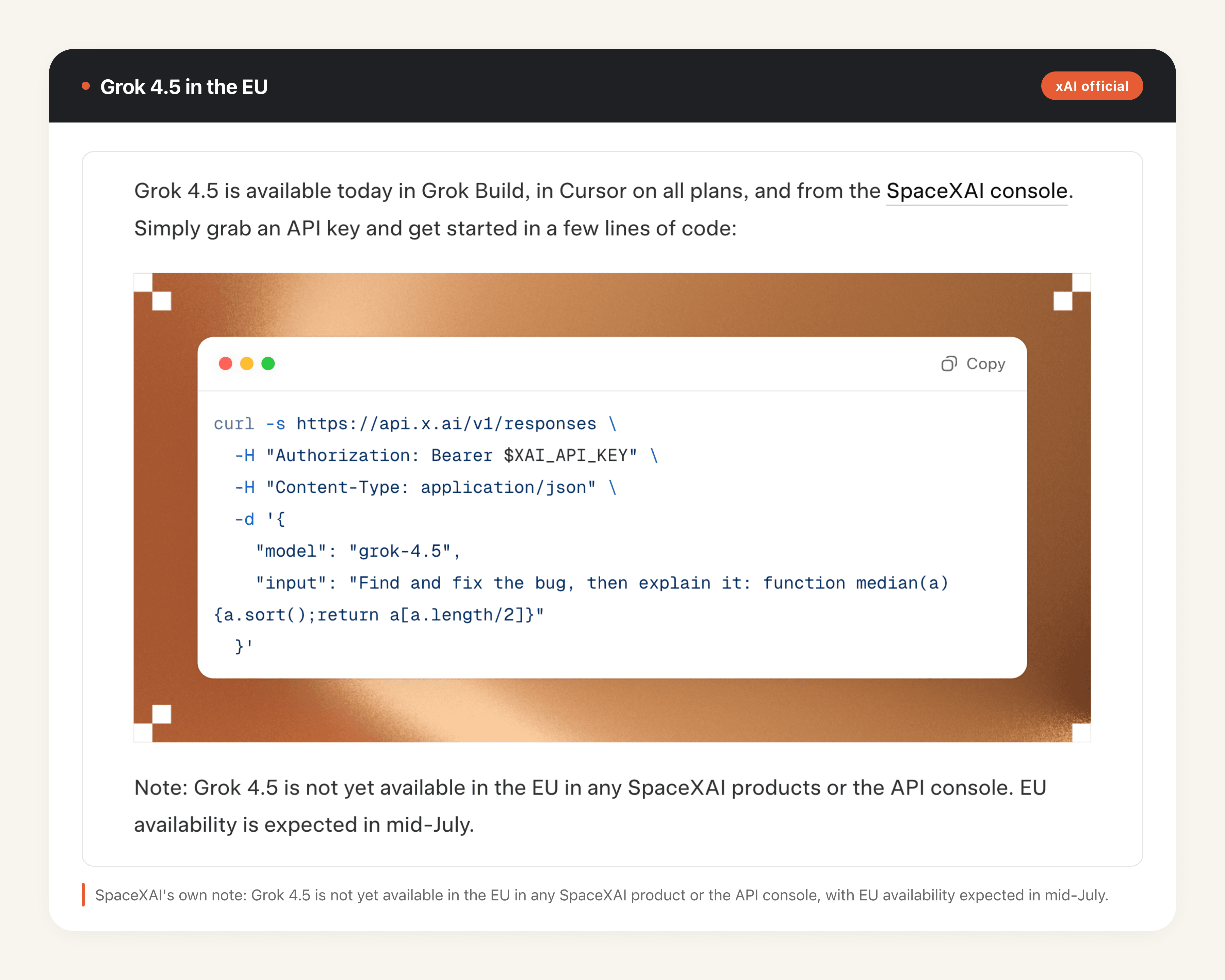Click the -d '{ line
This screenshot has height=980, width=1225.
point(260,519)
